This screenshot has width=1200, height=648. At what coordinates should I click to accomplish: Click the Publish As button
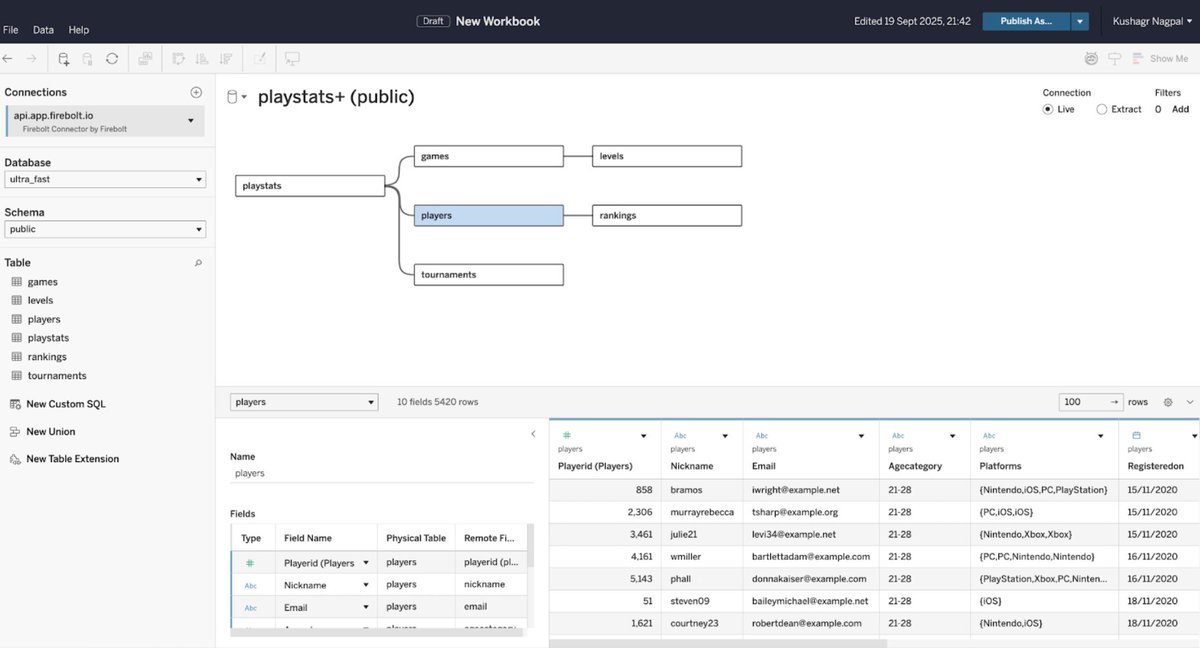[x=1024, y=20]
